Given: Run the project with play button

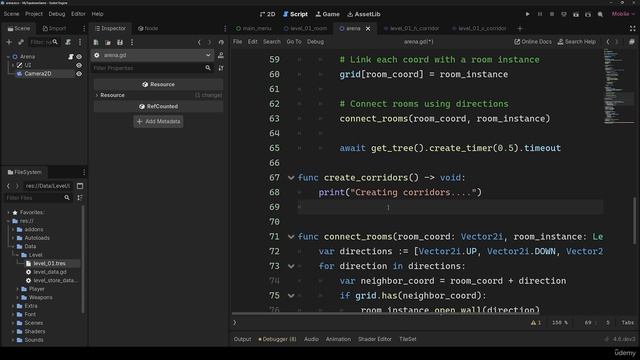Looking at the screenshot, I should click(527, 14).
